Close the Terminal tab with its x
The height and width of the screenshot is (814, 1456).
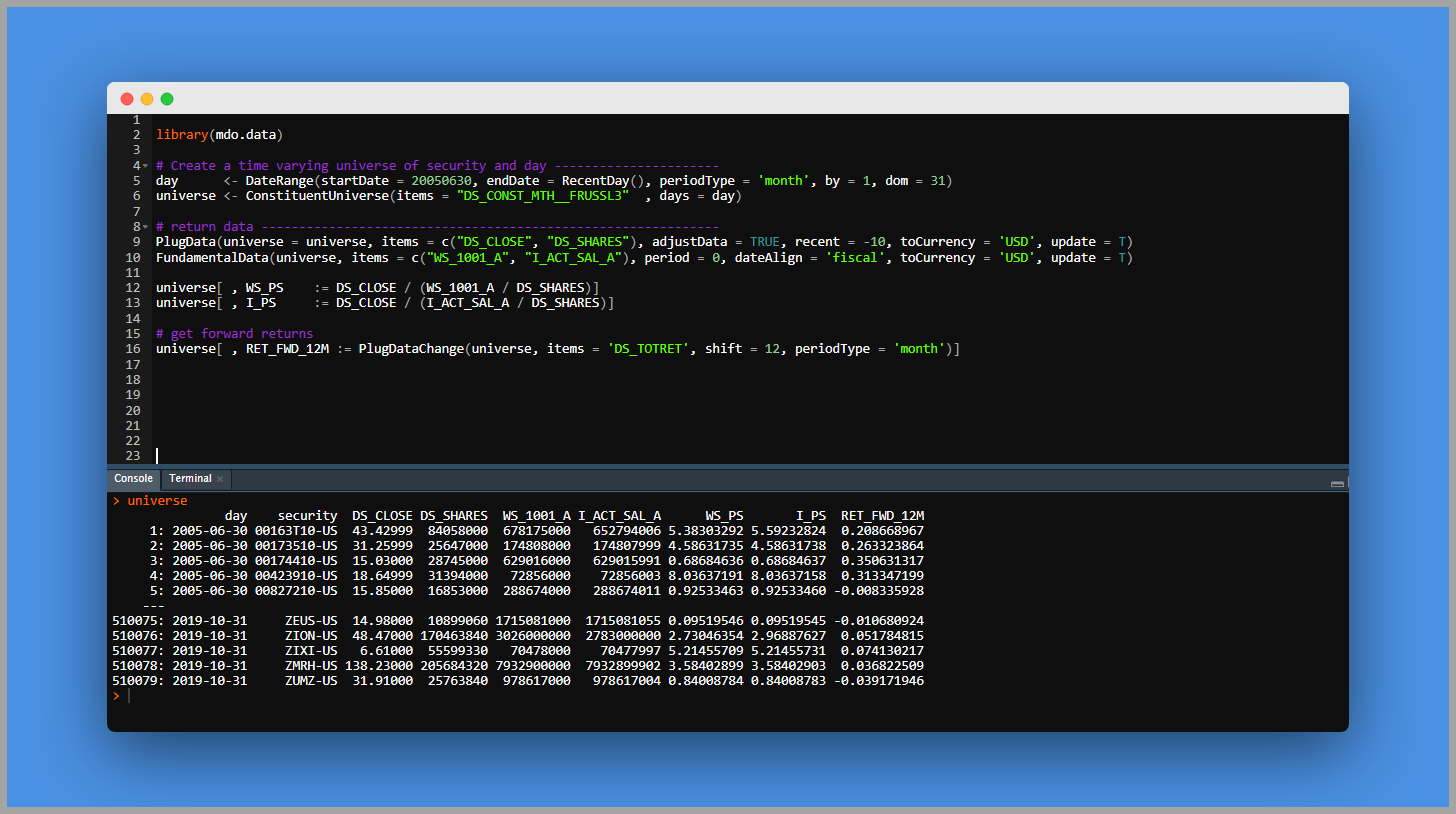click(220, 479)
